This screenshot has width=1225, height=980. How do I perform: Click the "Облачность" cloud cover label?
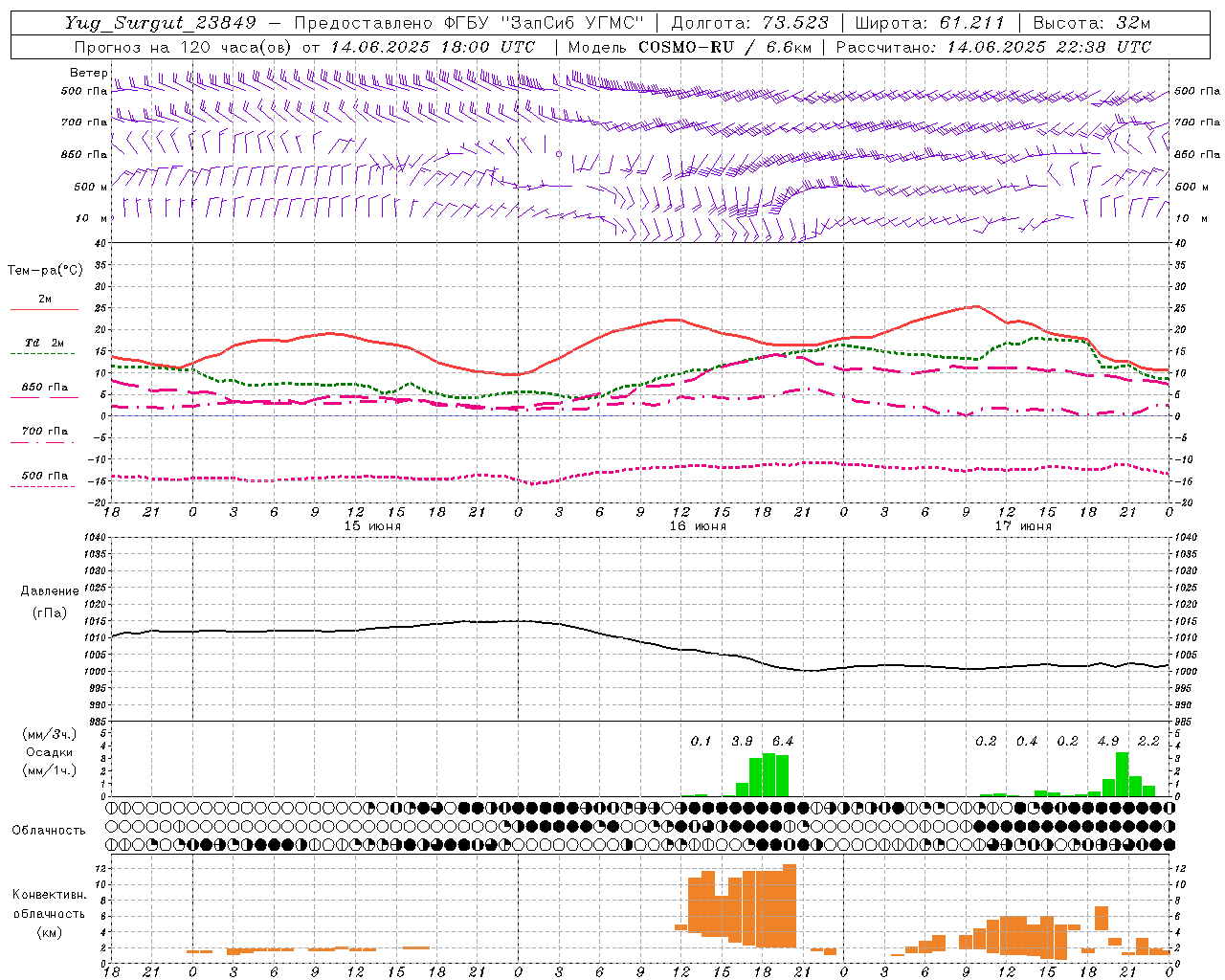pyautogui.click(x=49, y=831)
